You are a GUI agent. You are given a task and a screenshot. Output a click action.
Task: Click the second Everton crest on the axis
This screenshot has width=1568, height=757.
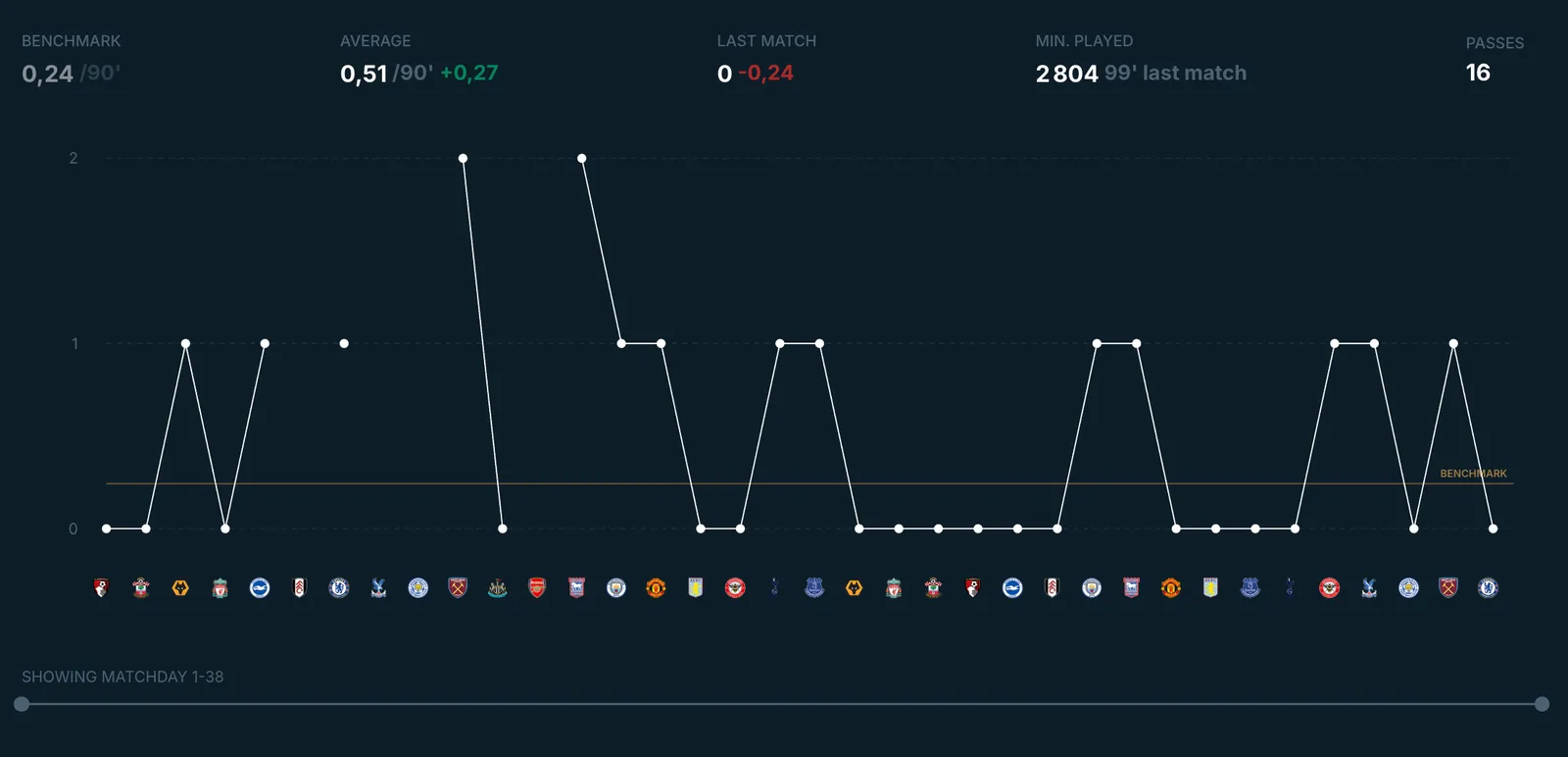(x=1250, y=587)
